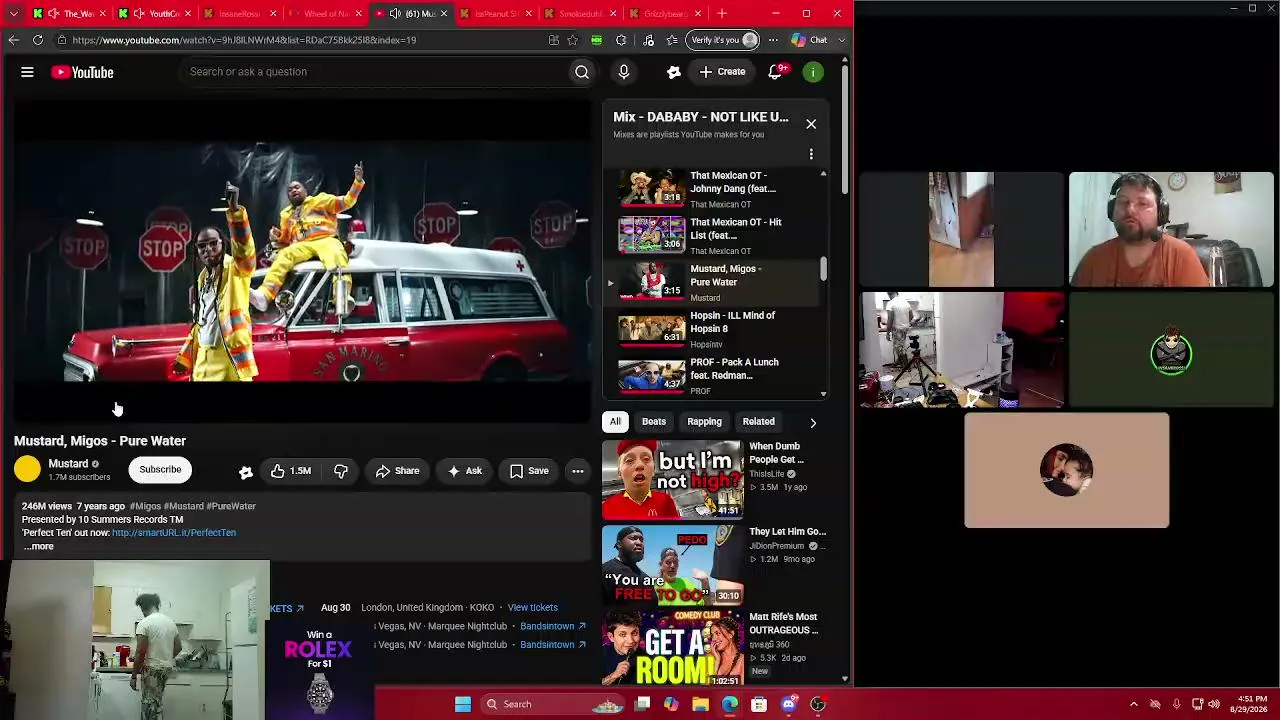Play Johnny Dang from the playlist
This screenshot has width=1280, height=720.
pyautogui.click(x=713, y=188)
